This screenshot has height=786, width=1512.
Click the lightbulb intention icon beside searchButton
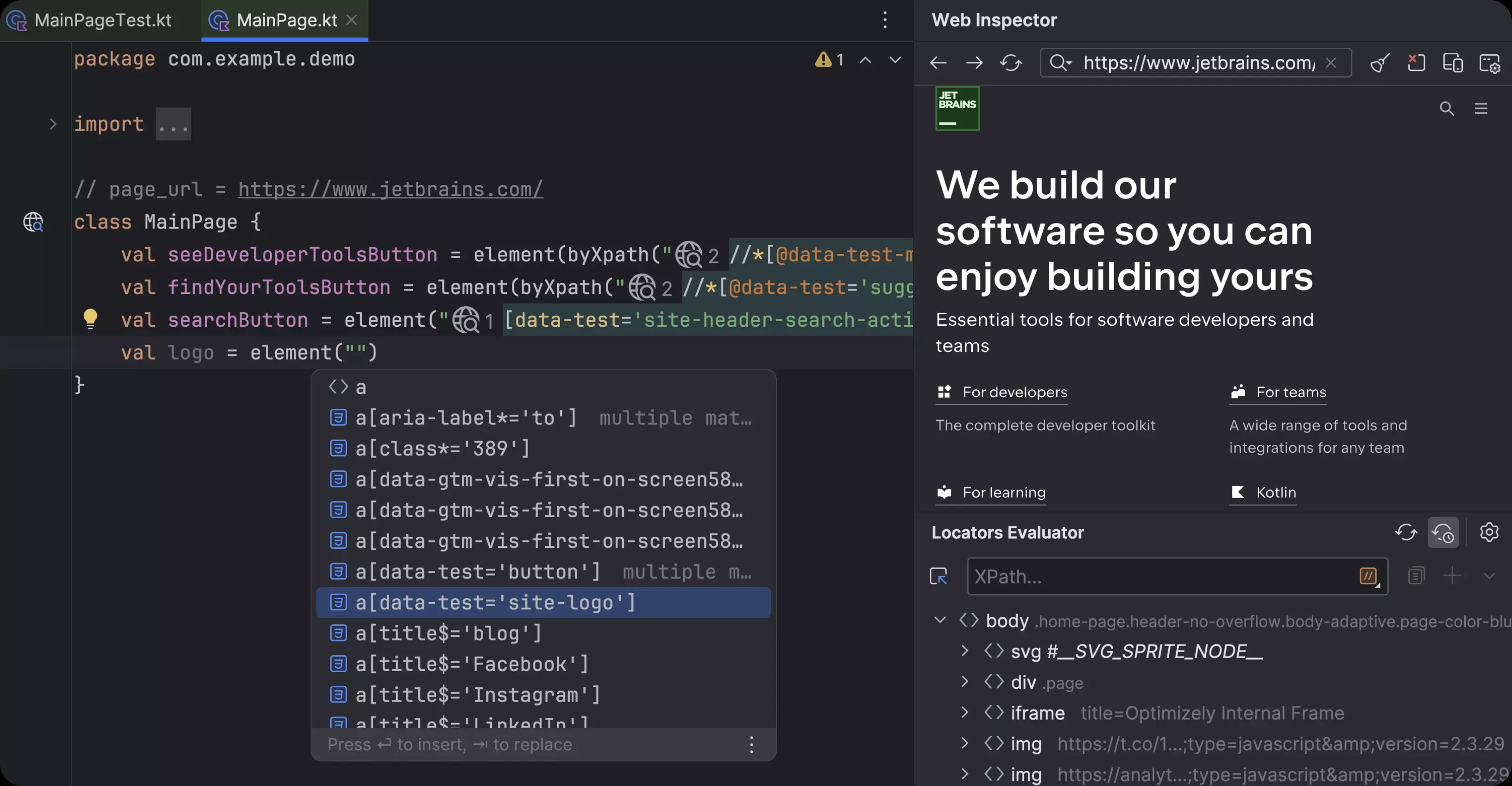(x=90, y=319)
